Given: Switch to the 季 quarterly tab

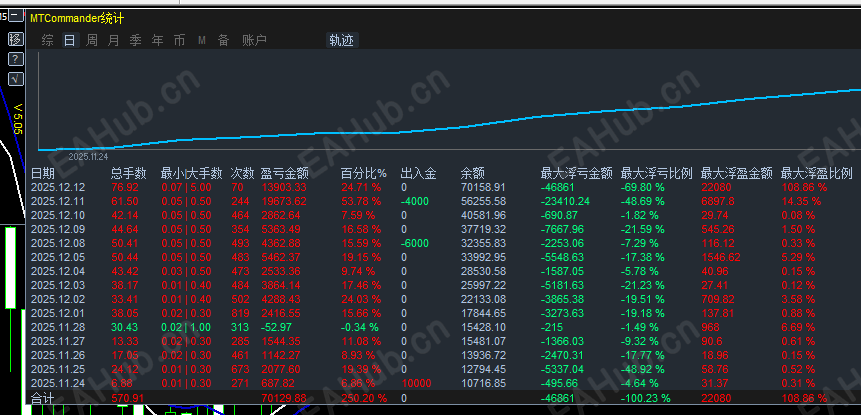Looking at the screenshot, I should point(136,40).
